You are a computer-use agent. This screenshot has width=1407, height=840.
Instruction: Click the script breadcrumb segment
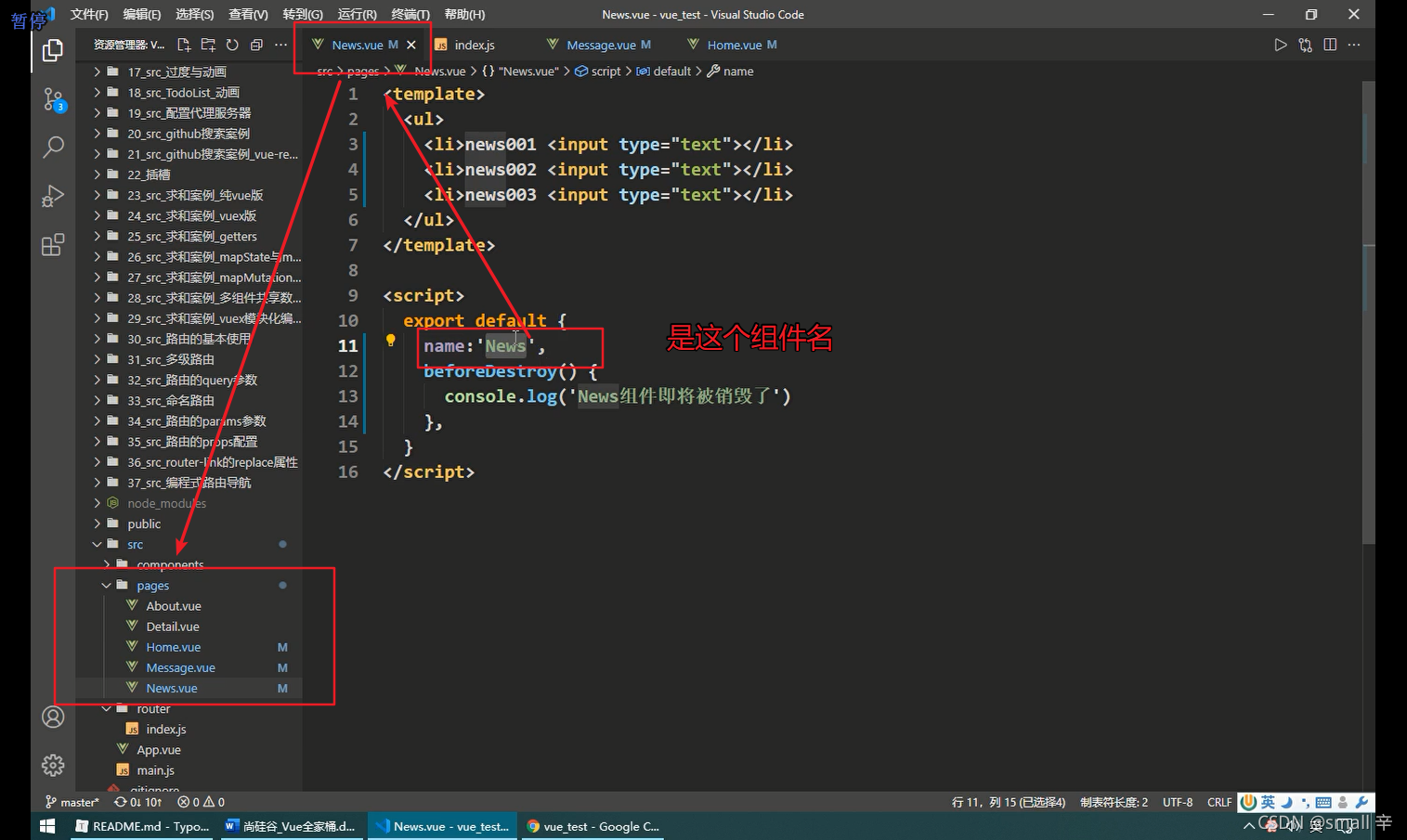[598, 71]
